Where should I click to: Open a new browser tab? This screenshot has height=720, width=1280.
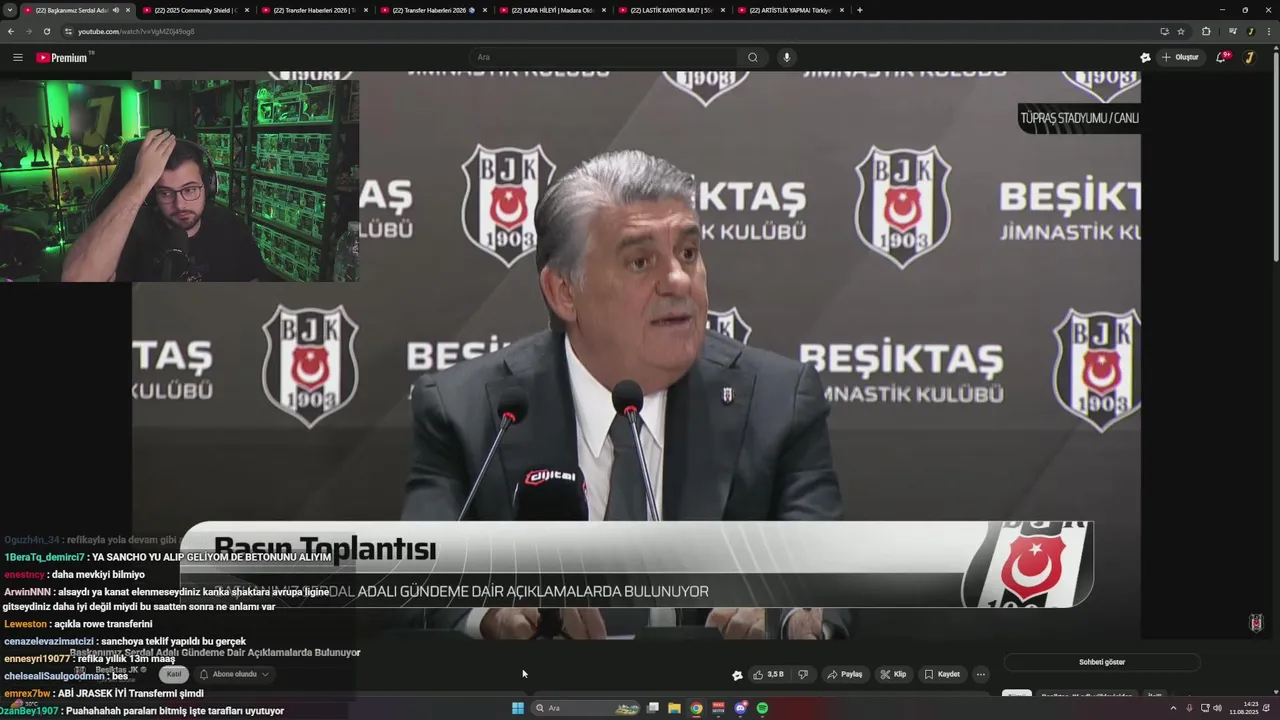pos(860,10)
